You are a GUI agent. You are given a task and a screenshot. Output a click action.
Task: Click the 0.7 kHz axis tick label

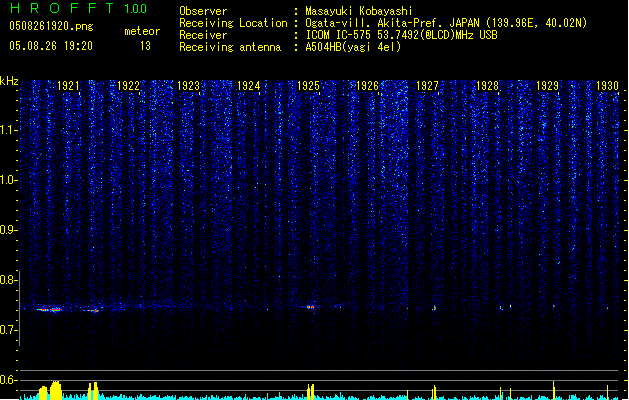click(9, 330)
